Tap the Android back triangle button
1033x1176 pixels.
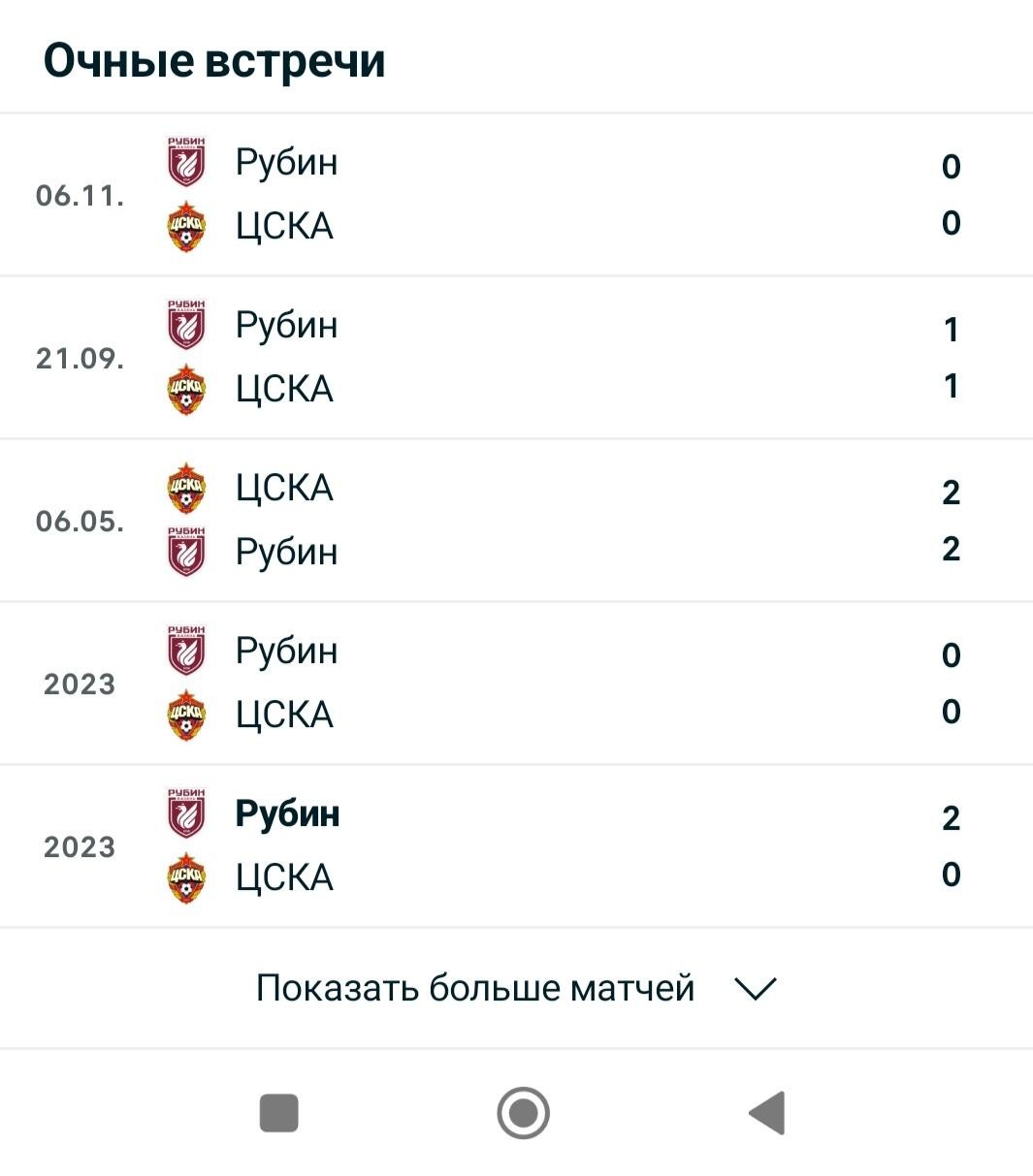pyautogui.click(x=766, y=1112)
